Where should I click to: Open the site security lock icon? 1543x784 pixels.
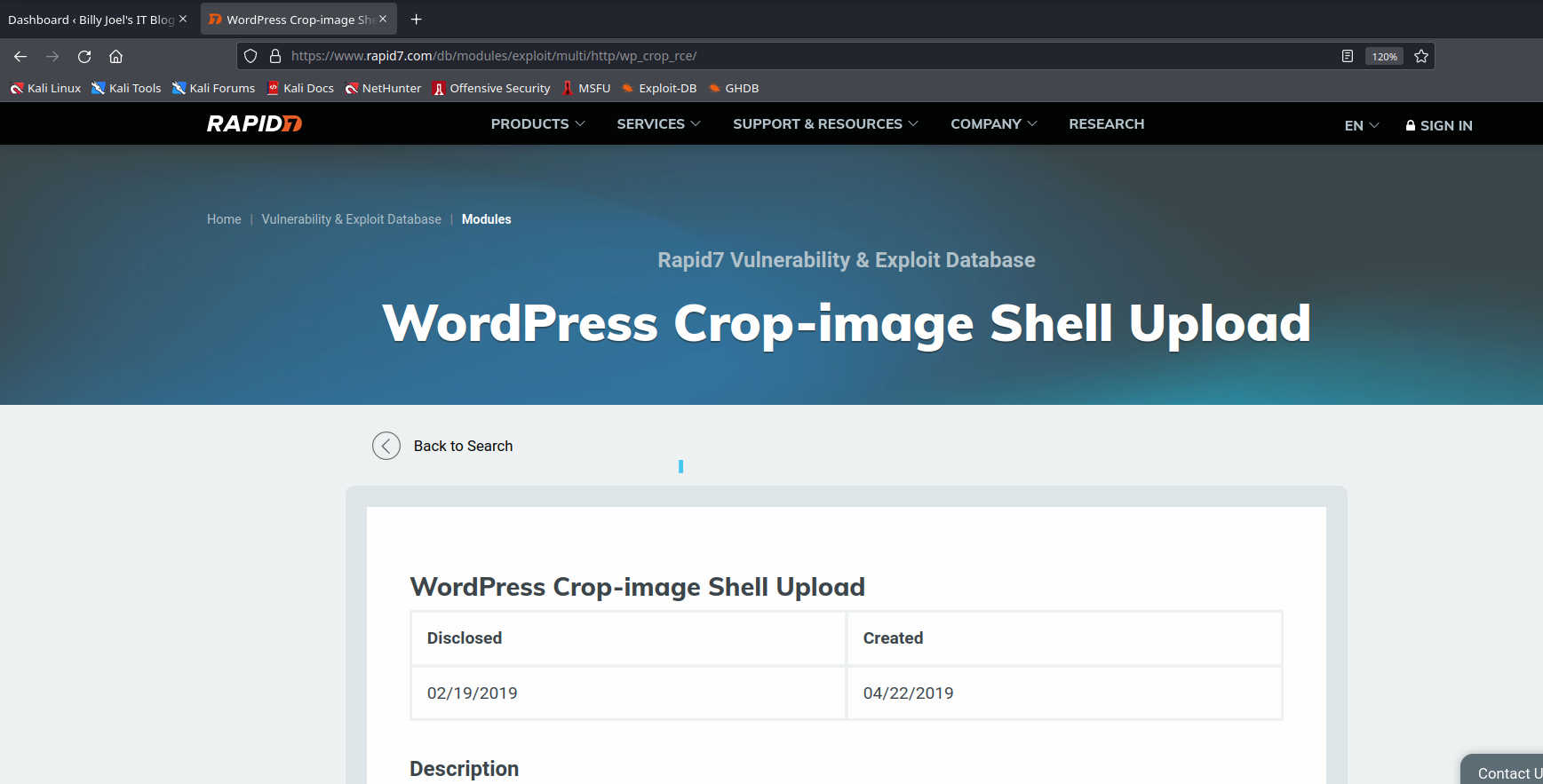click(275, 56)
